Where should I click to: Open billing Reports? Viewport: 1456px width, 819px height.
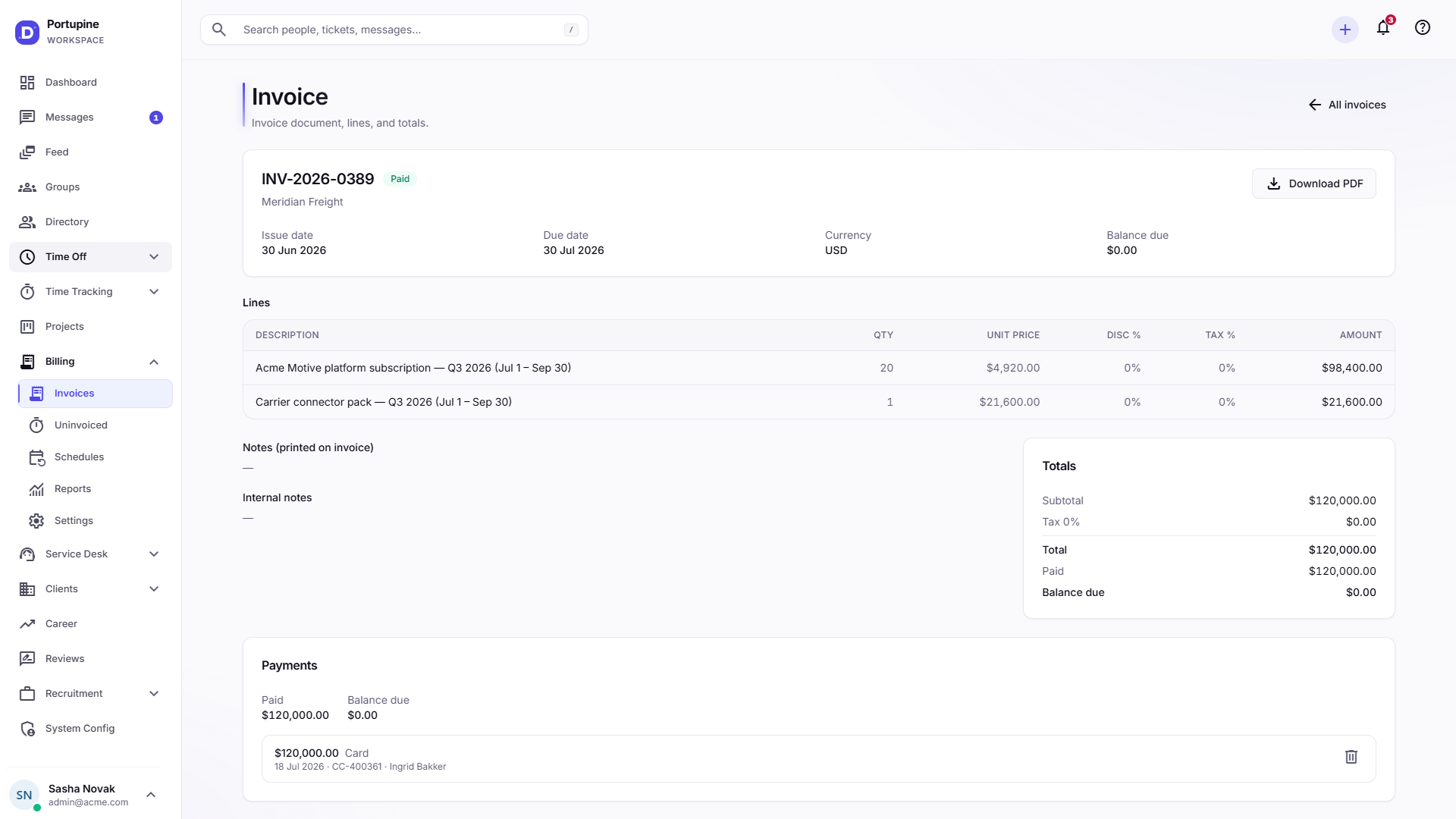[x=95, y=489]
